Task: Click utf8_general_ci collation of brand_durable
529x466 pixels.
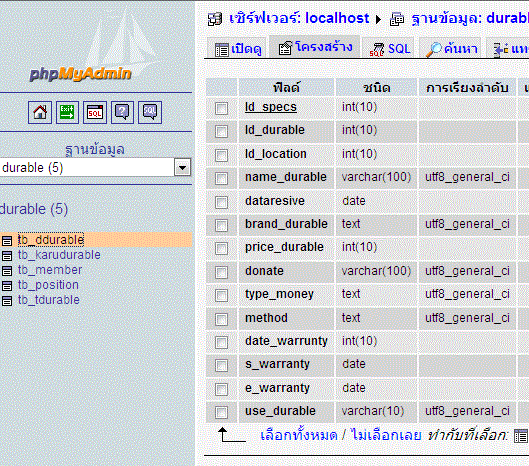Action: click(467, 224)
